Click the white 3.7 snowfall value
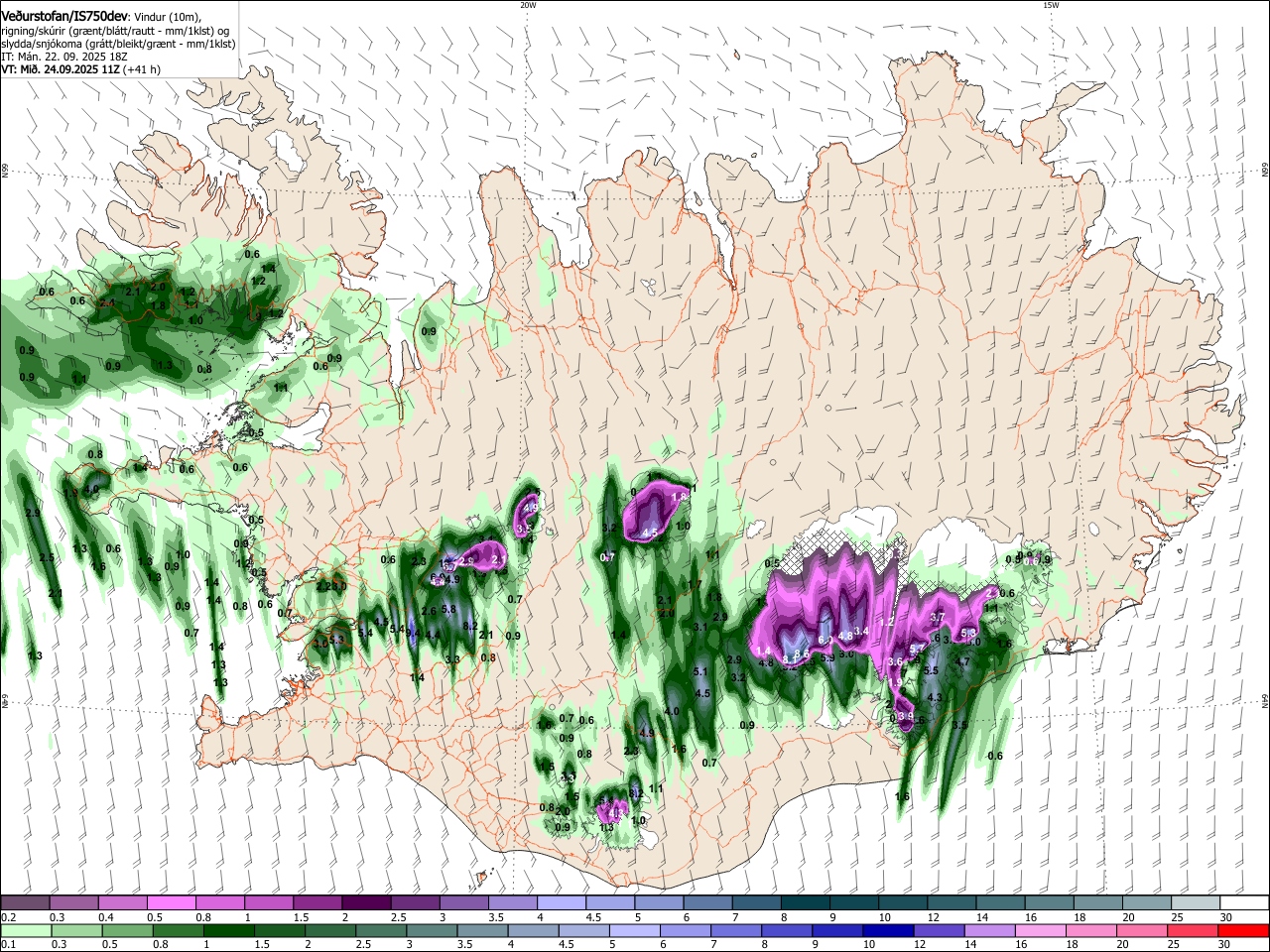Viewport: 1270px width, 952px height. [x=937, y=617]
